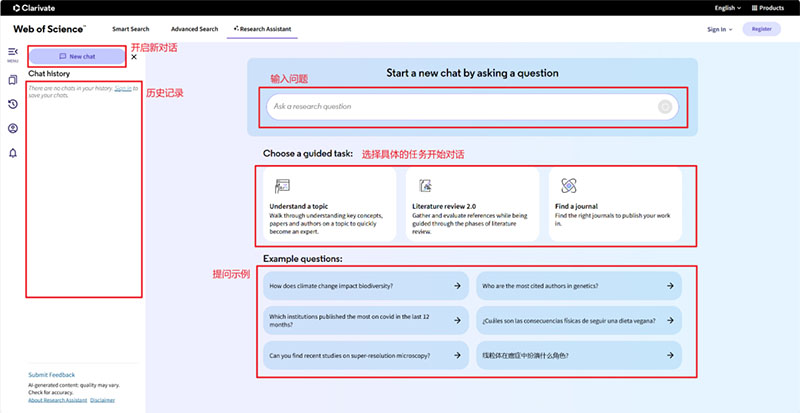Click the Literature review 2.0 card icon
This screenshot has height=413, width=800.
(x=425, y=186)
